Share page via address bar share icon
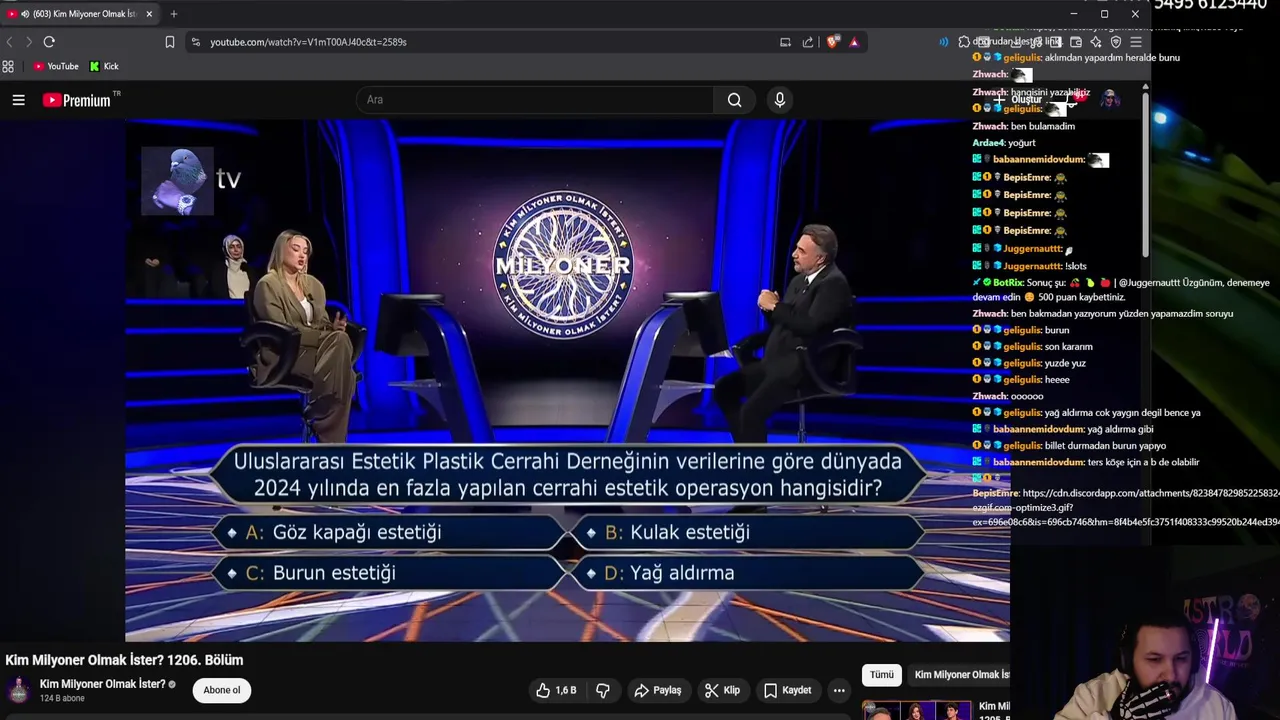The width and height of the screenshot is (1280, 720). (x=808, y=42)
